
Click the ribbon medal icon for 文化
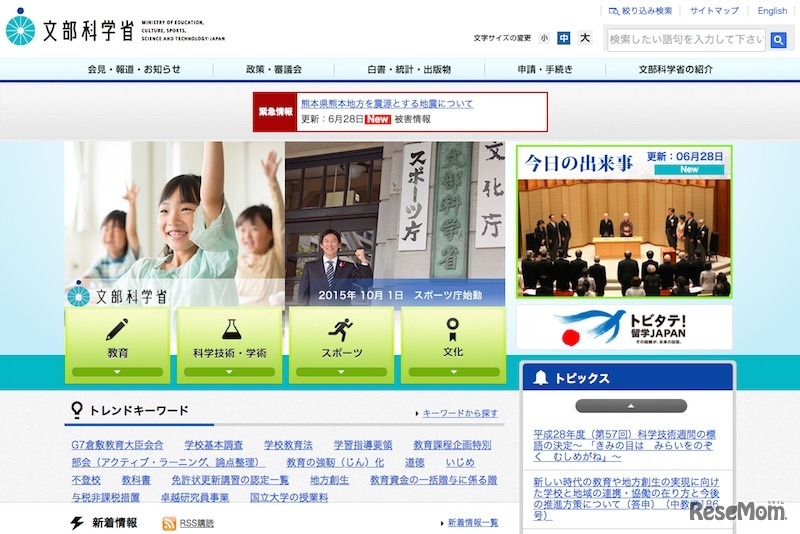tap(453, 329)
